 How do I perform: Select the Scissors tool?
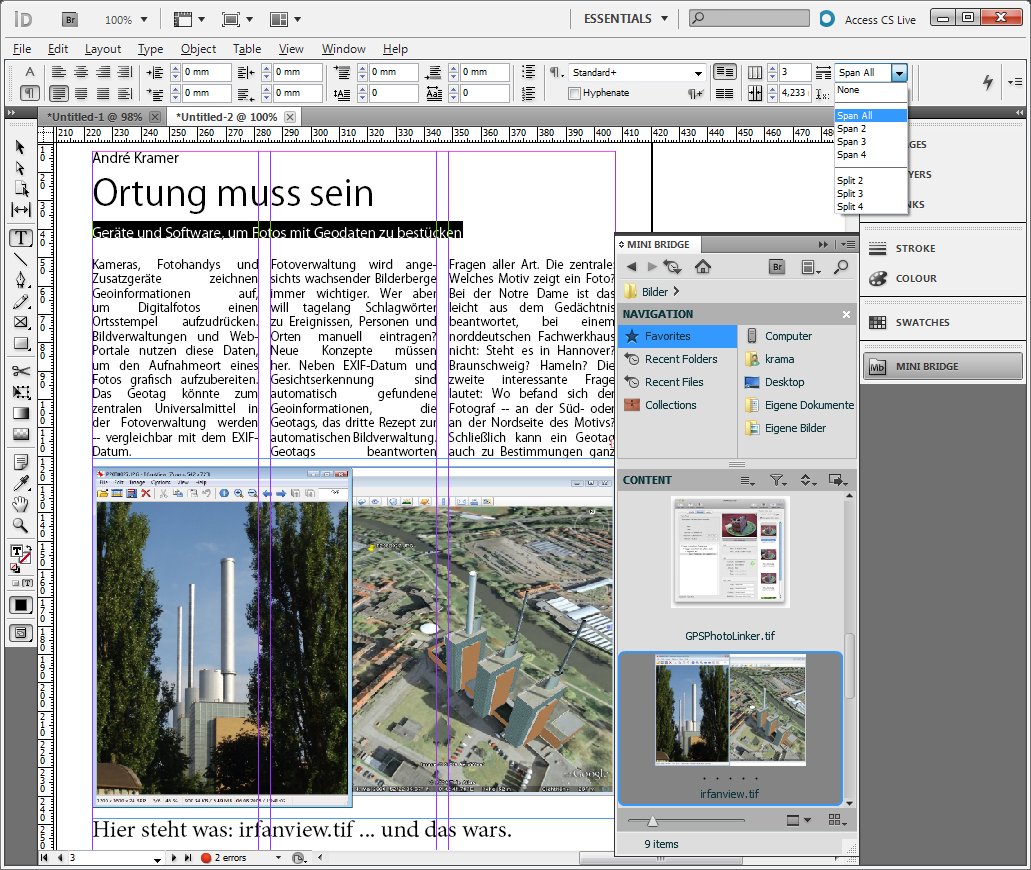pyautogui.click(x=20, y=370)
